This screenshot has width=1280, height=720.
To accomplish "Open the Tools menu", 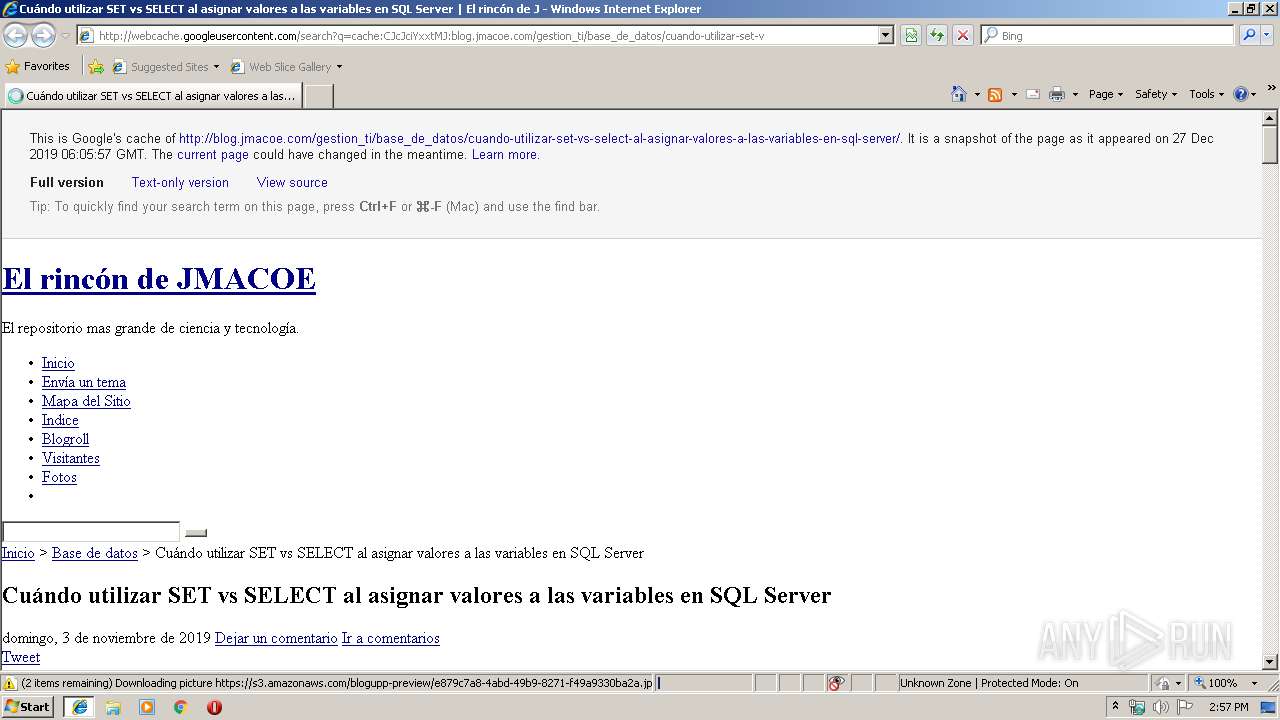I will (1206, 94).
